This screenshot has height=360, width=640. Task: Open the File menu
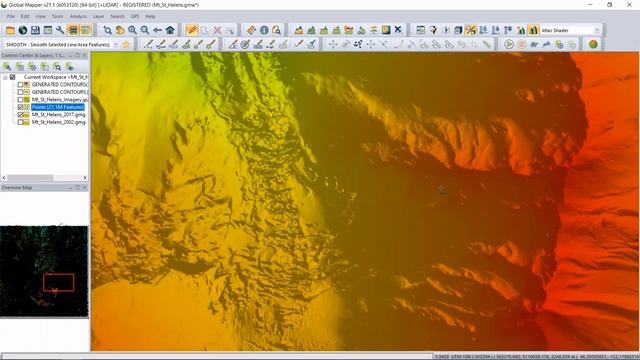[11, 16]
